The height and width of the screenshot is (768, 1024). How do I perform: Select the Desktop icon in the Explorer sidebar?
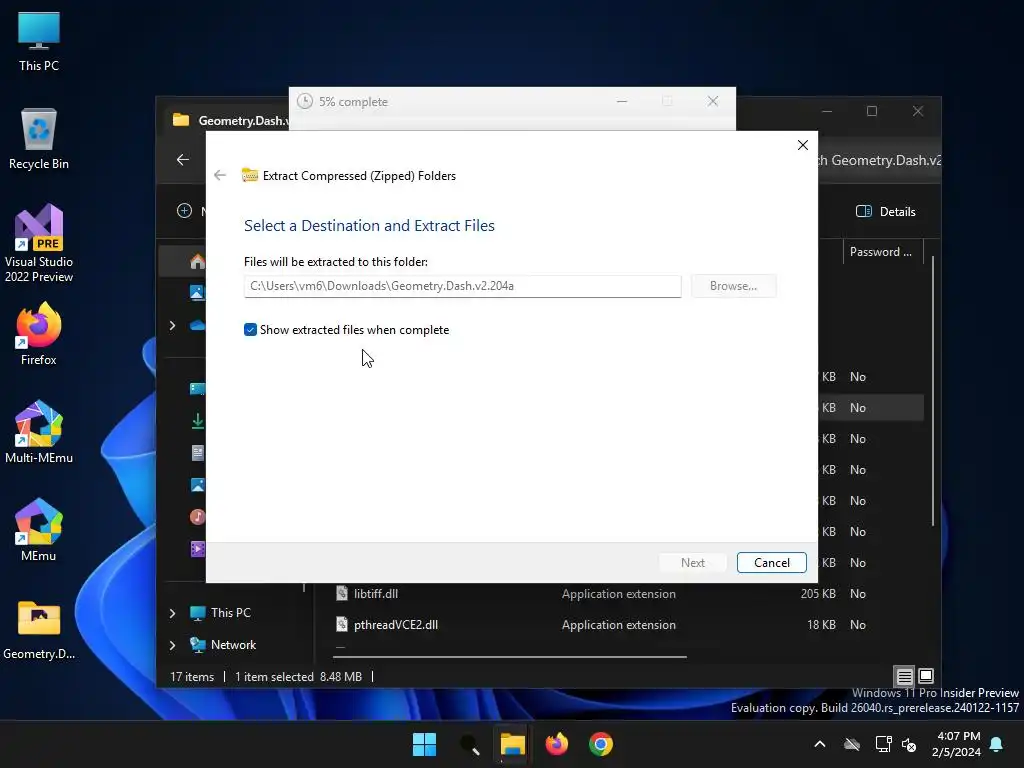pos(197,389)
